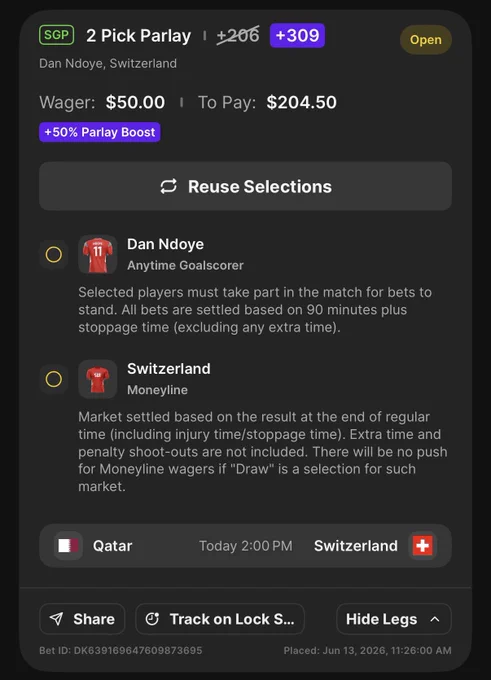Collapse legs with Hide Legs chevron
Viewport: 491px width, 680px height.
click(x=435, y=619)
